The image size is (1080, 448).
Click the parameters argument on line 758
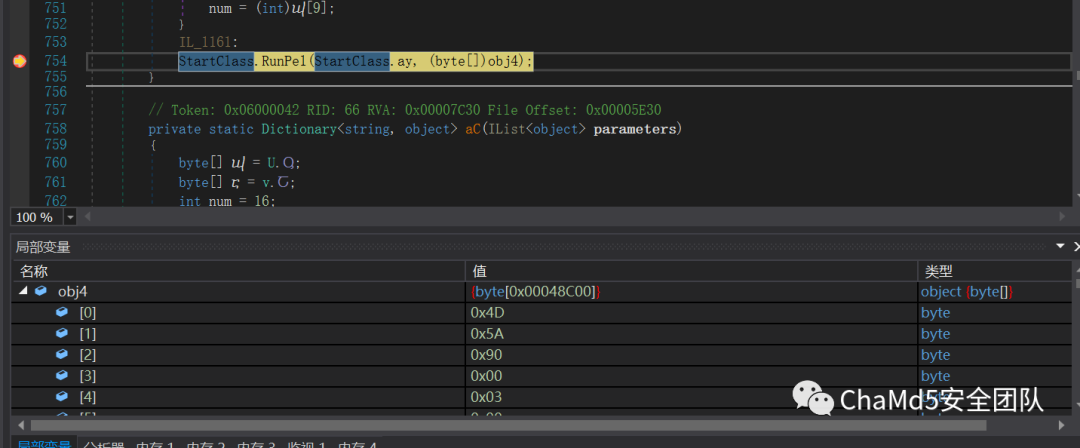[x=635, y=129]
